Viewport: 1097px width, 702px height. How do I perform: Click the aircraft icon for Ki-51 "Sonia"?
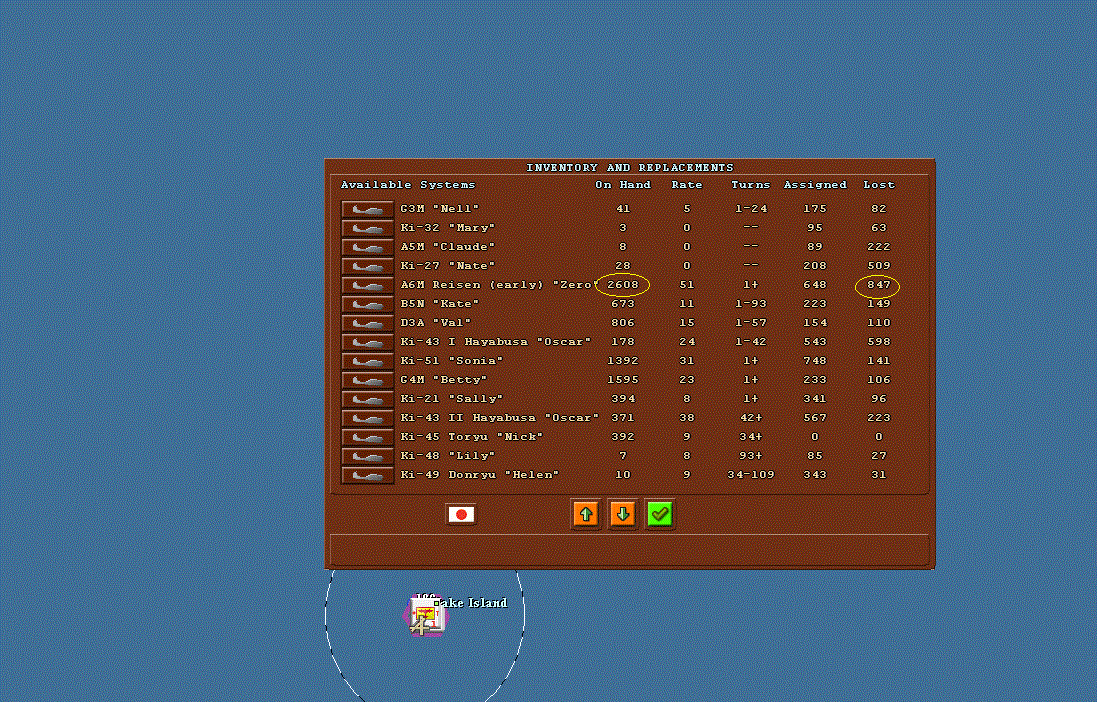tap(367, 361)
